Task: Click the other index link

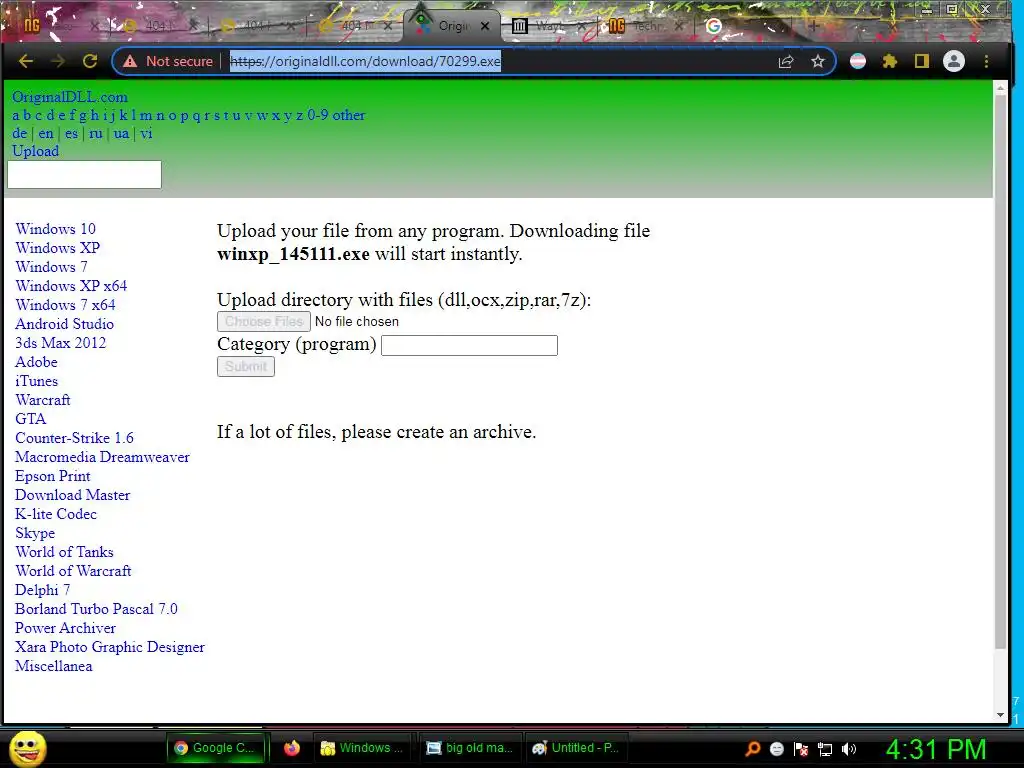Action: click(349, 115)
